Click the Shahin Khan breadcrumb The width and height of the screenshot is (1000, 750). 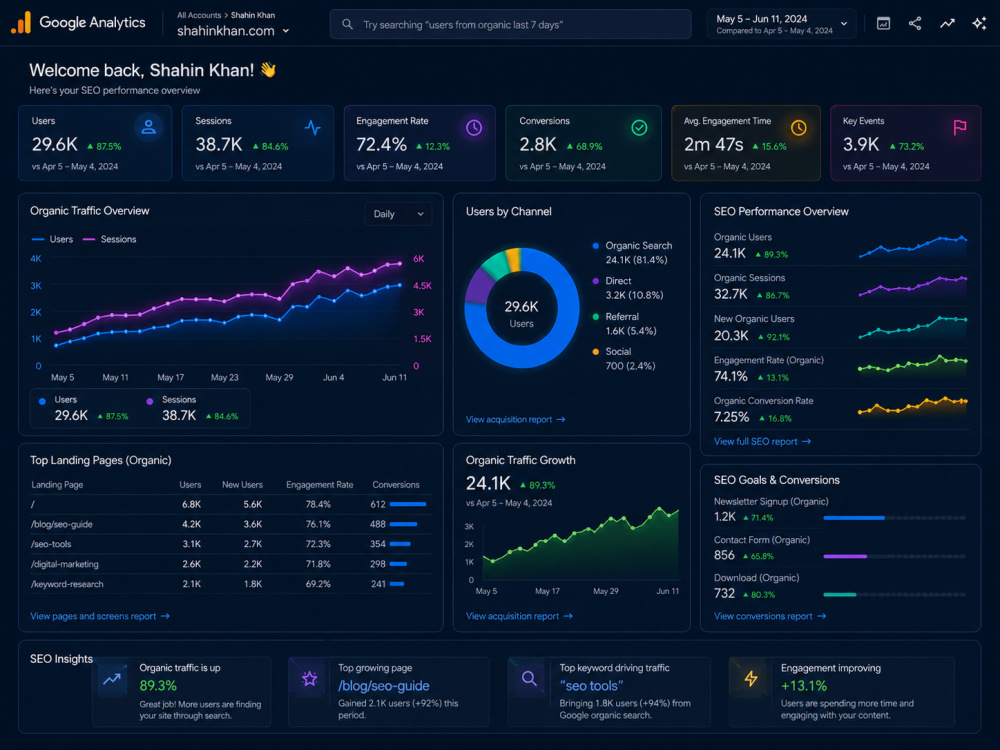coord(253,15)
